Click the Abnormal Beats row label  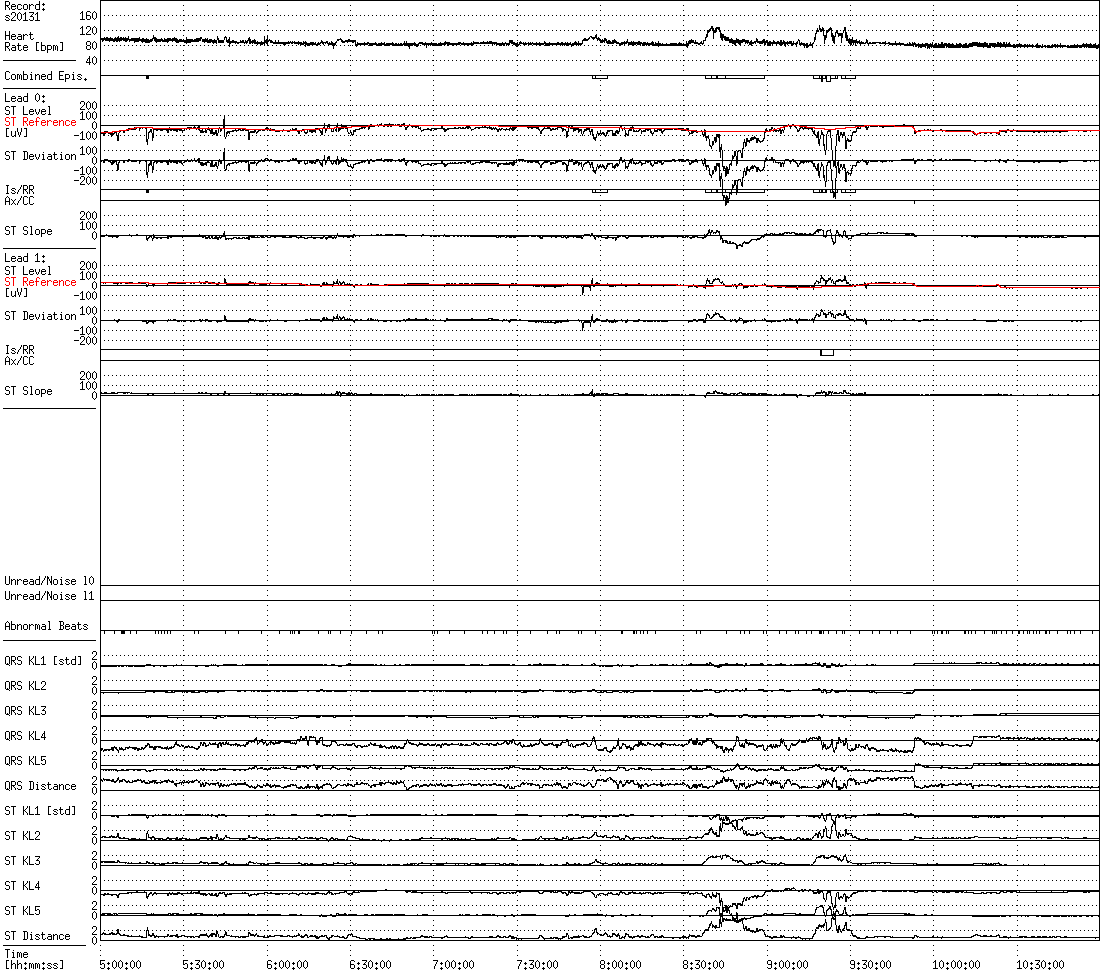pos(46,626)
